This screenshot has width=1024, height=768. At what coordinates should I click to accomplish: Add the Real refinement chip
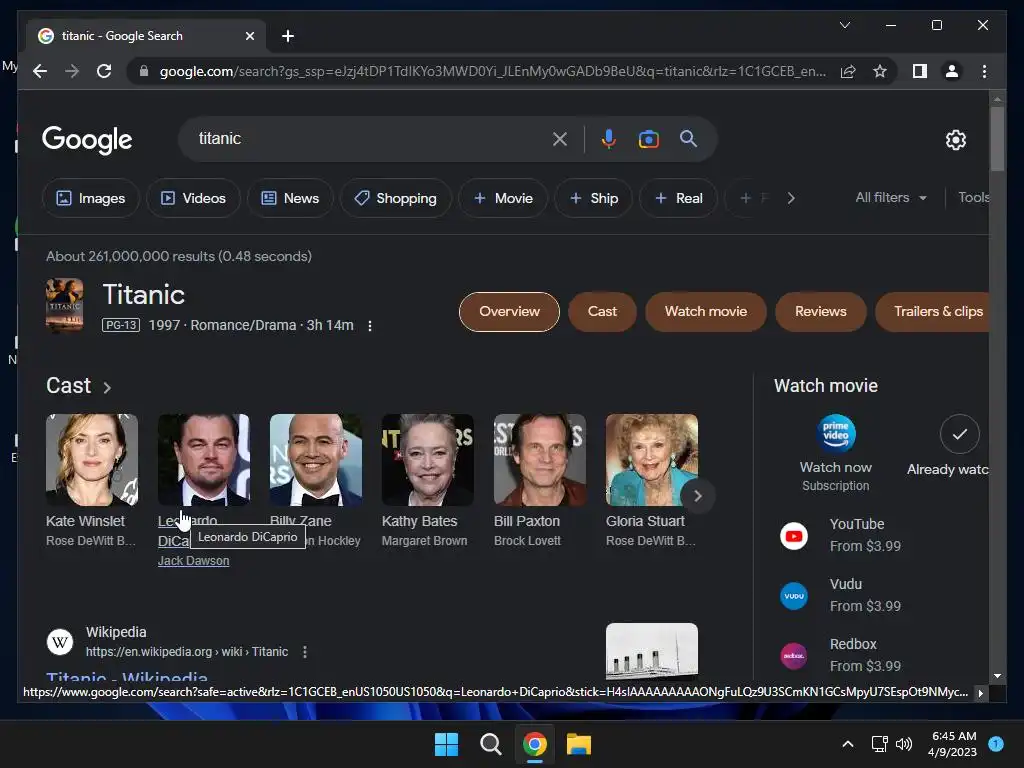tap(679, 198)
